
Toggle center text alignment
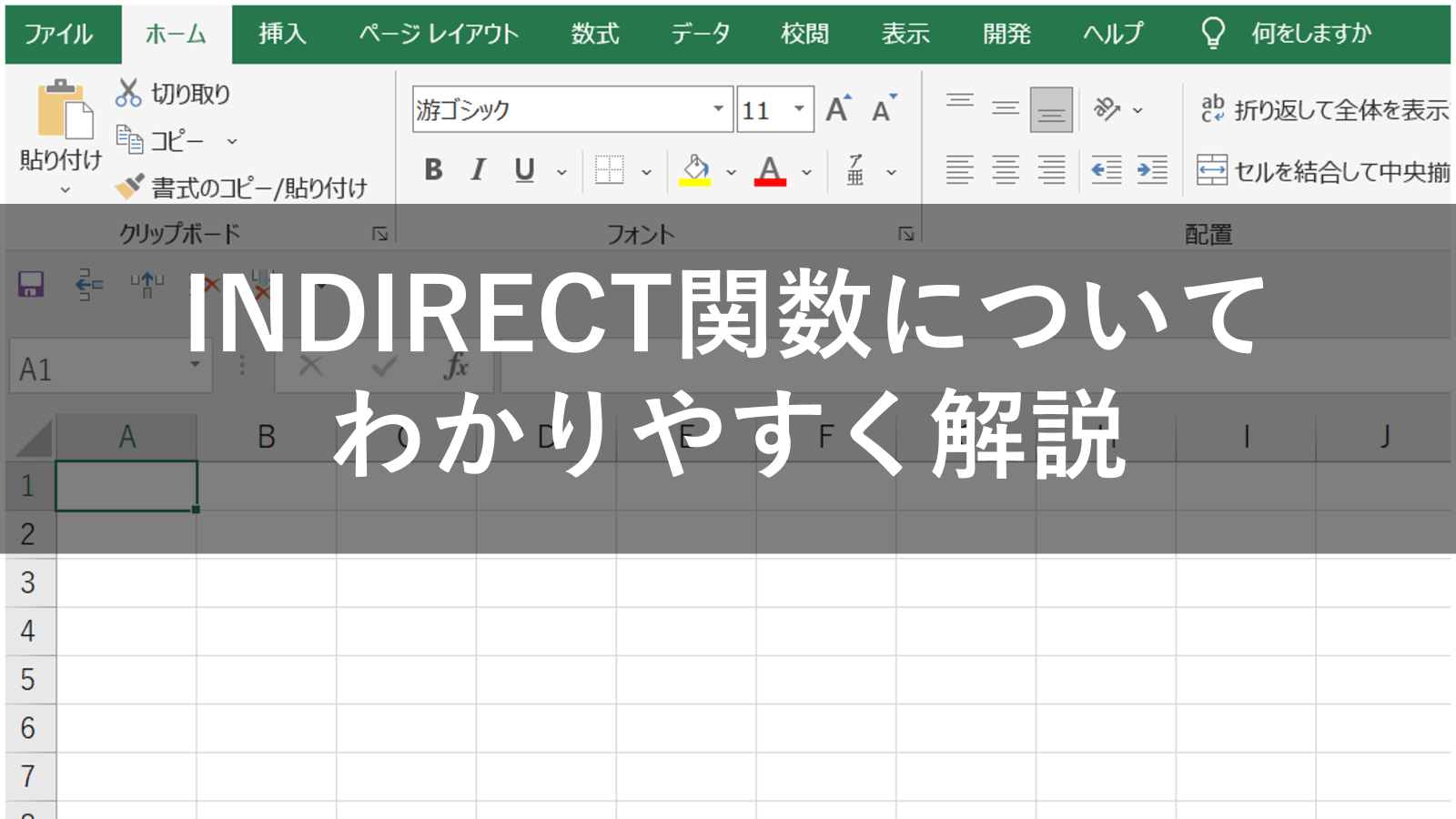click(1006, 170)
